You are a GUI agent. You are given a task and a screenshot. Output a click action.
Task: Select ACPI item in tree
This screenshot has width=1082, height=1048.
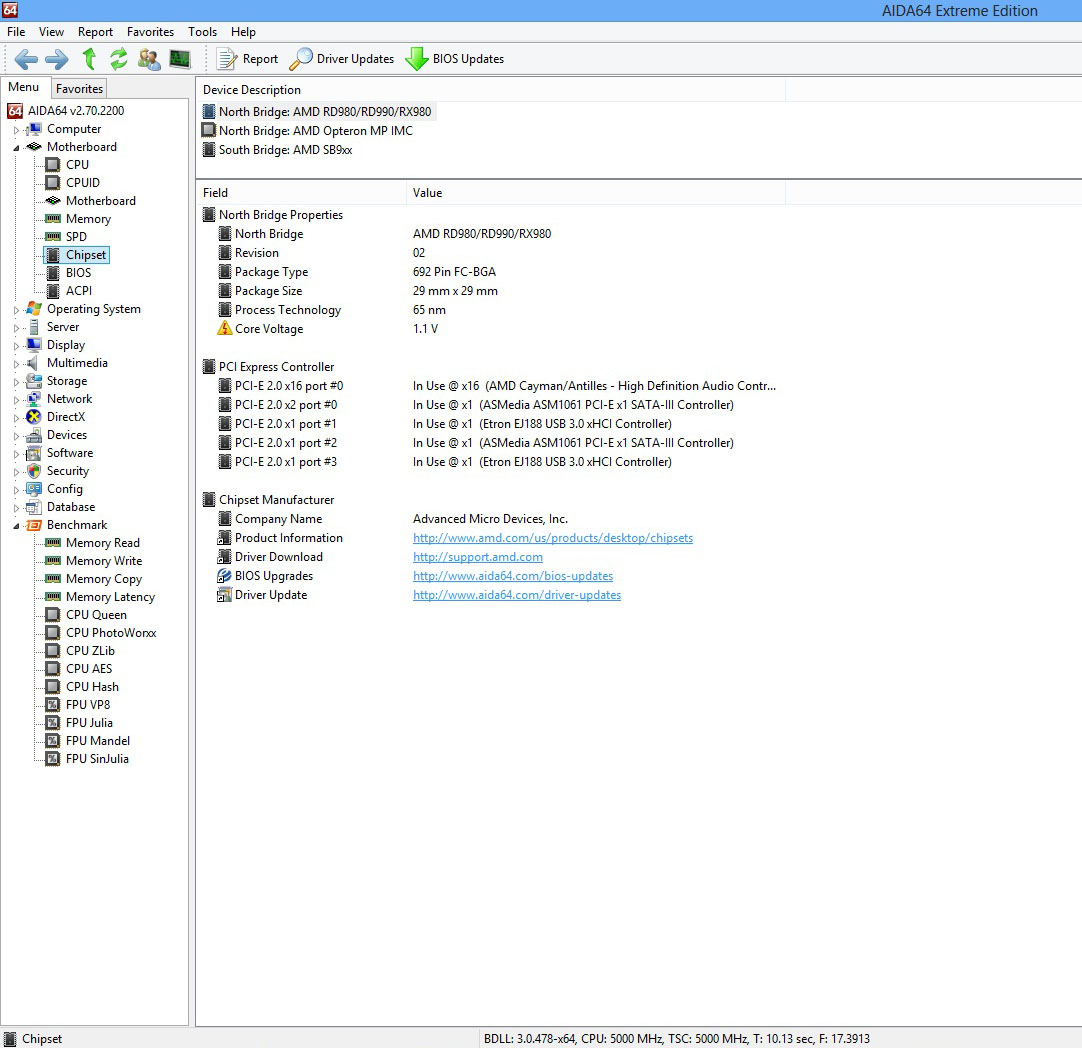[x=79, y=290]
